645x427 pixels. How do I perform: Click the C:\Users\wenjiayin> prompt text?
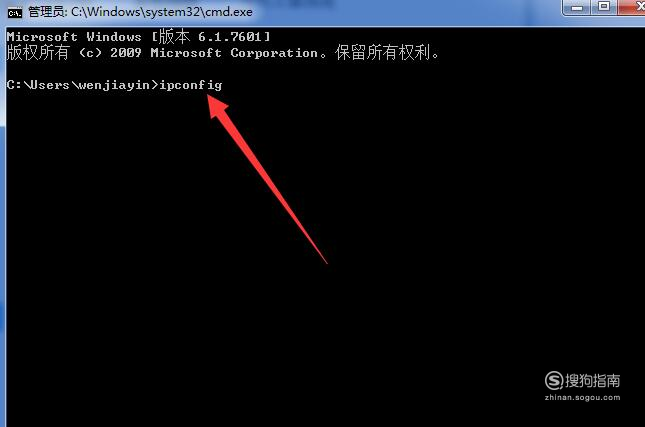click(x=83, y=85)
